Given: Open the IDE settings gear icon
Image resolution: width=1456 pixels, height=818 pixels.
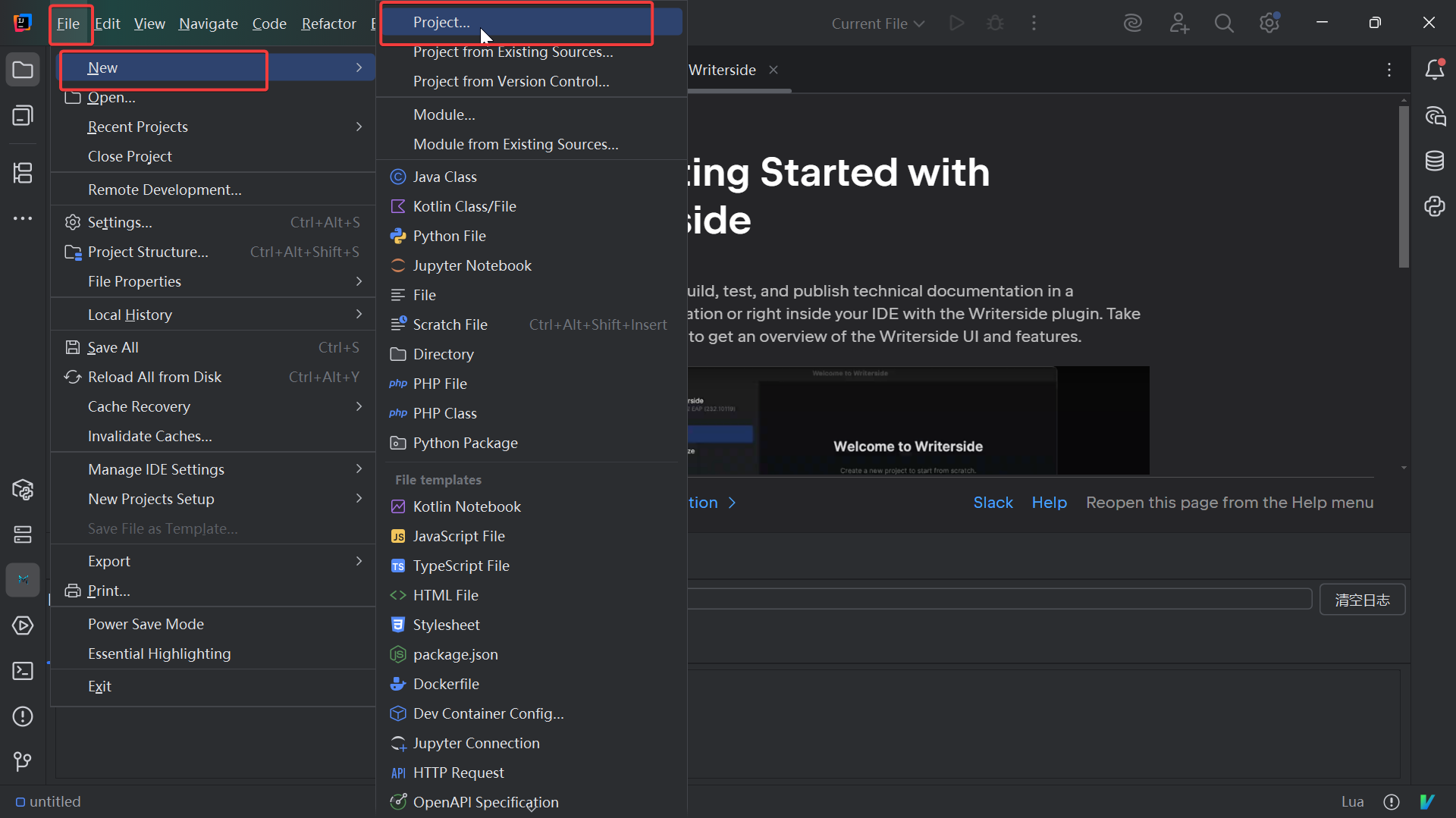Looking at the screenshot, I should click(1269, 24).
